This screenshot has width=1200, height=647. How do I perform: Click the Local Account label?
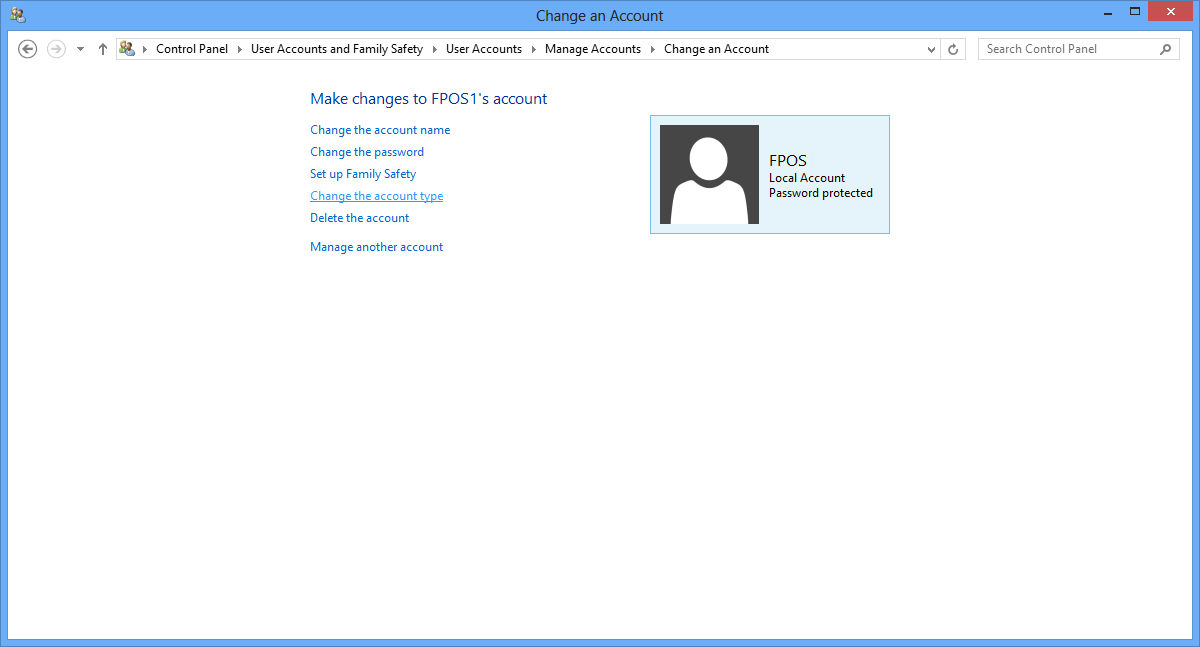click(807, 178)
